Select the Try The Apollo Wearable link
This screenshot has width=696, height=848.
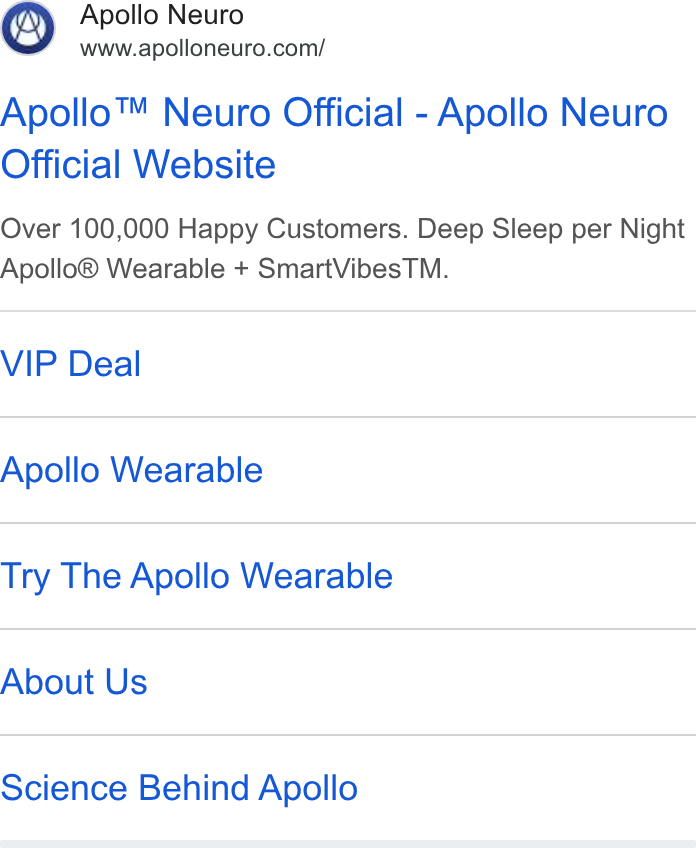(x=196, y=576)
